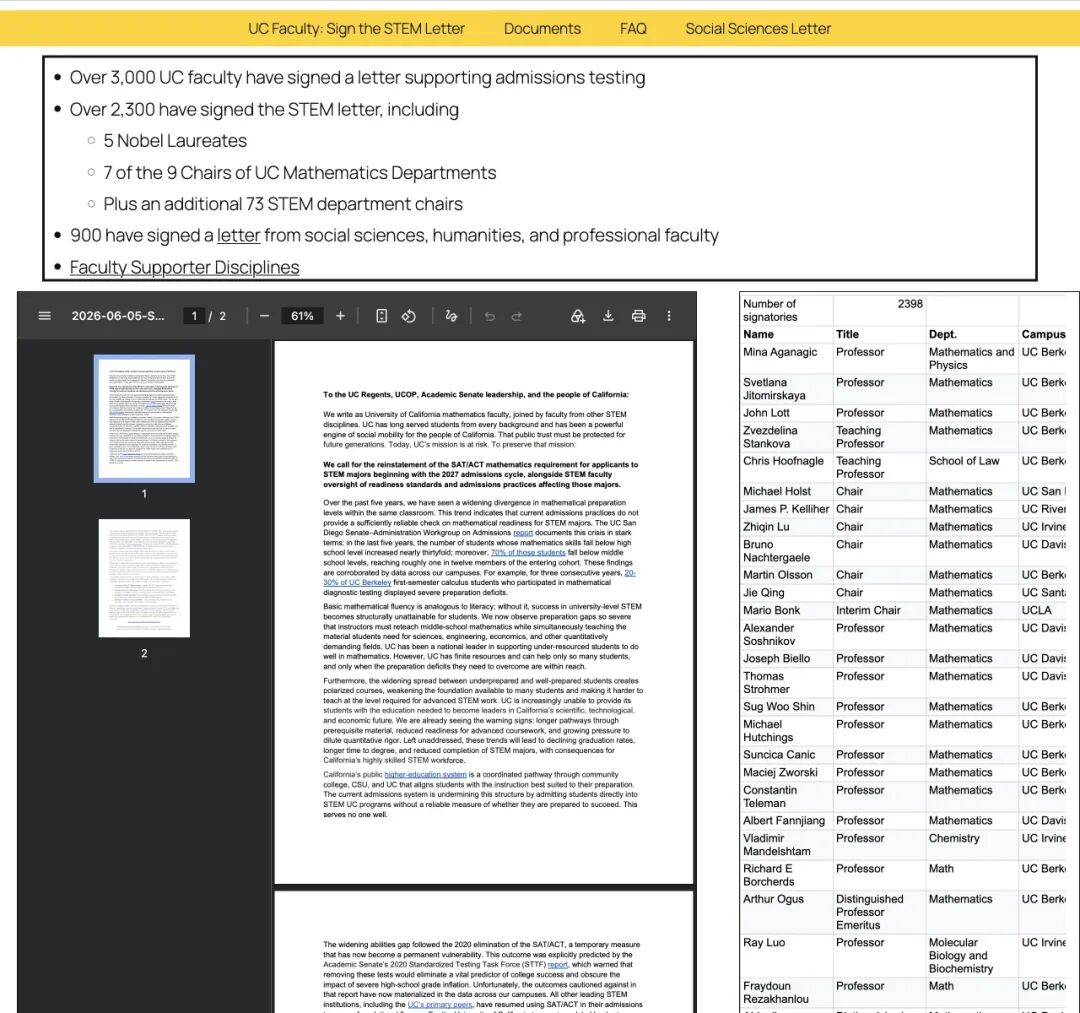Click the "Ray Luo" name cell
The height and width of the screenshot is (1013, 1080).
click(786, 956)
